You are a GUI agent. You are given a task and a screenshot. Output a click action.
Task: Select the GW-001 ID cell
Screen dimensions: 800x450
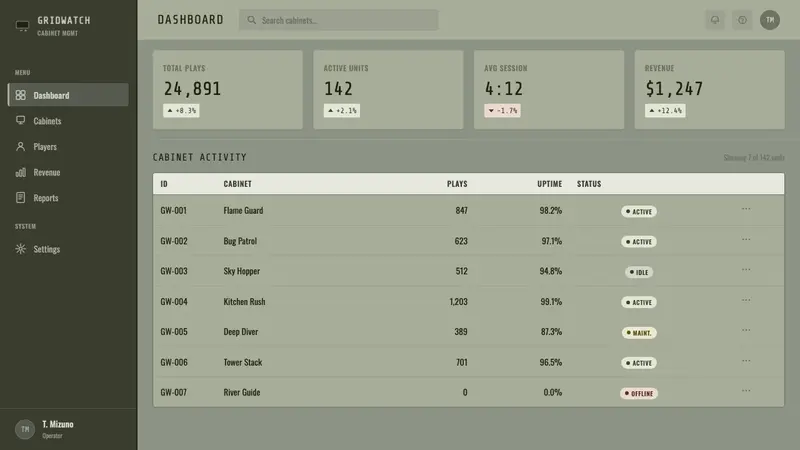click(173, 210)
